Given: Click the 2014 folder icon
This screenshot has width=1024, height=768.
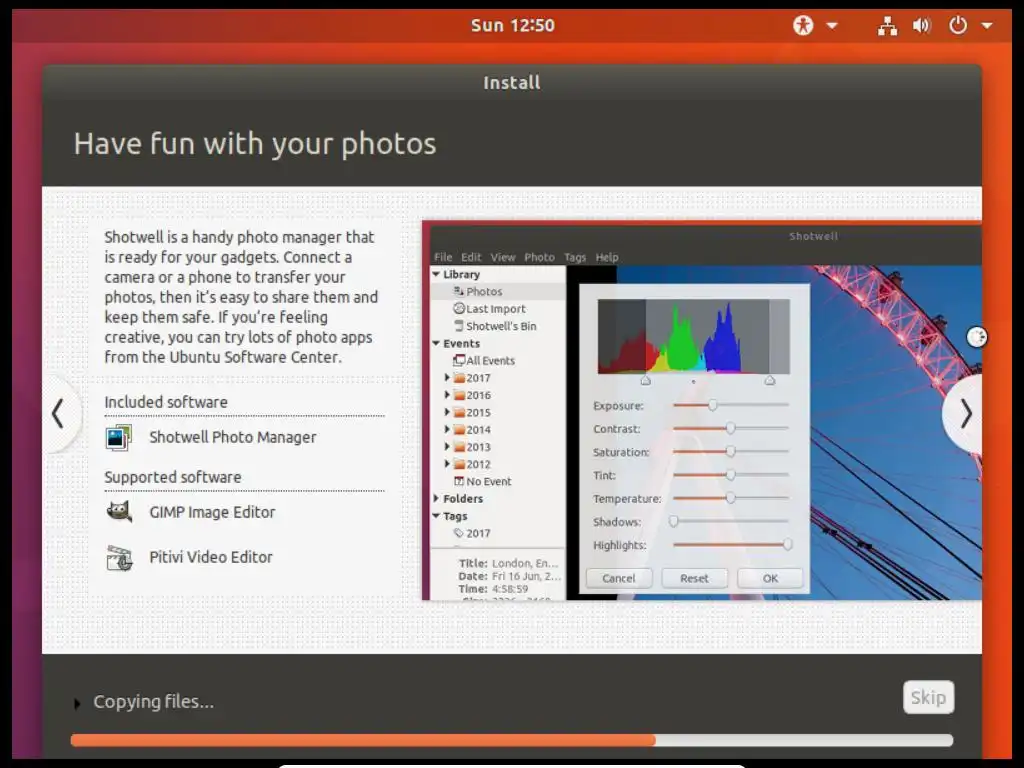Looking at the screenshot, I should pyautogui.click(x=459, y=430).
